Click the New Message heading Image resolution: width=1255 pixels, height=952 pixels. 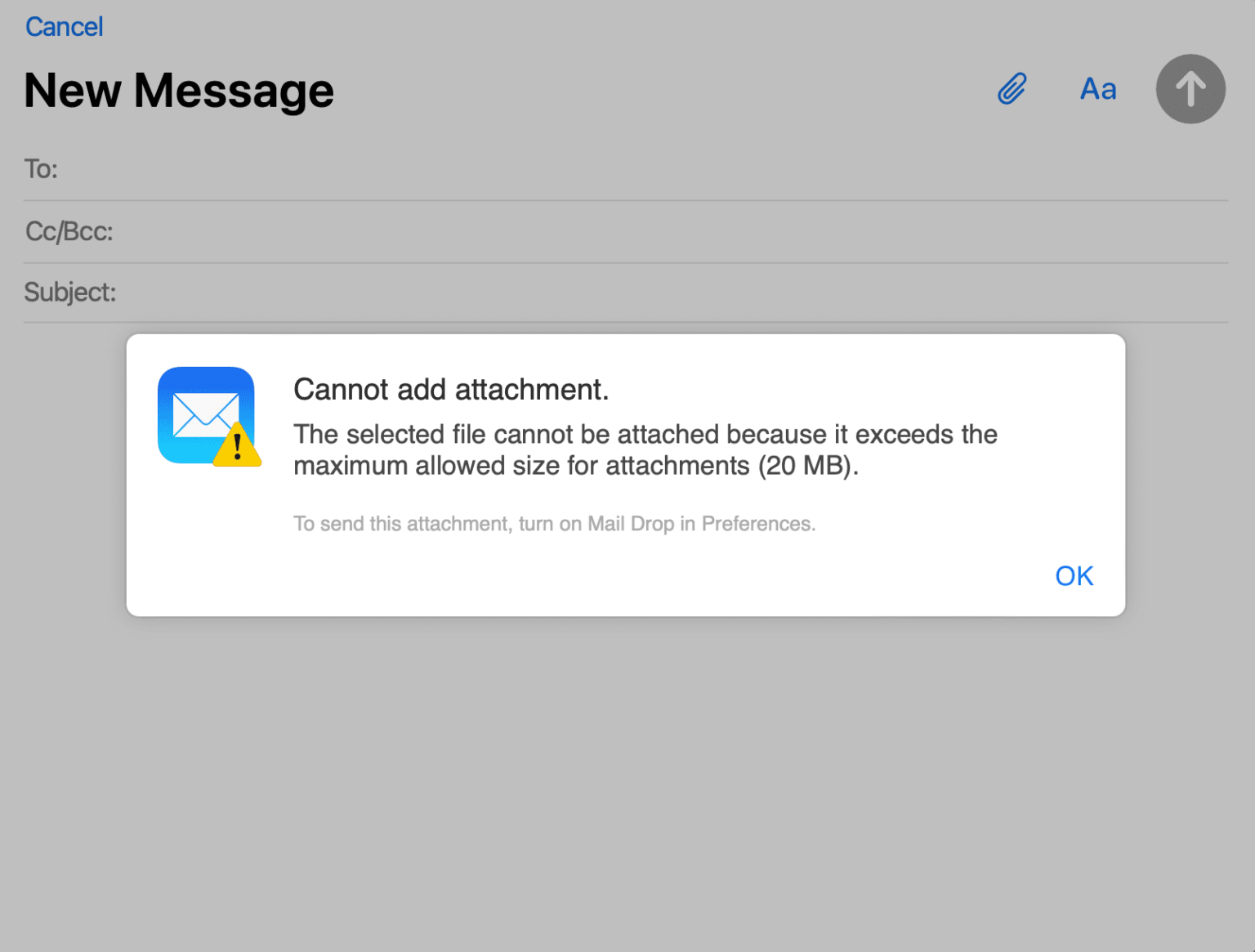(x=179, y=90)
